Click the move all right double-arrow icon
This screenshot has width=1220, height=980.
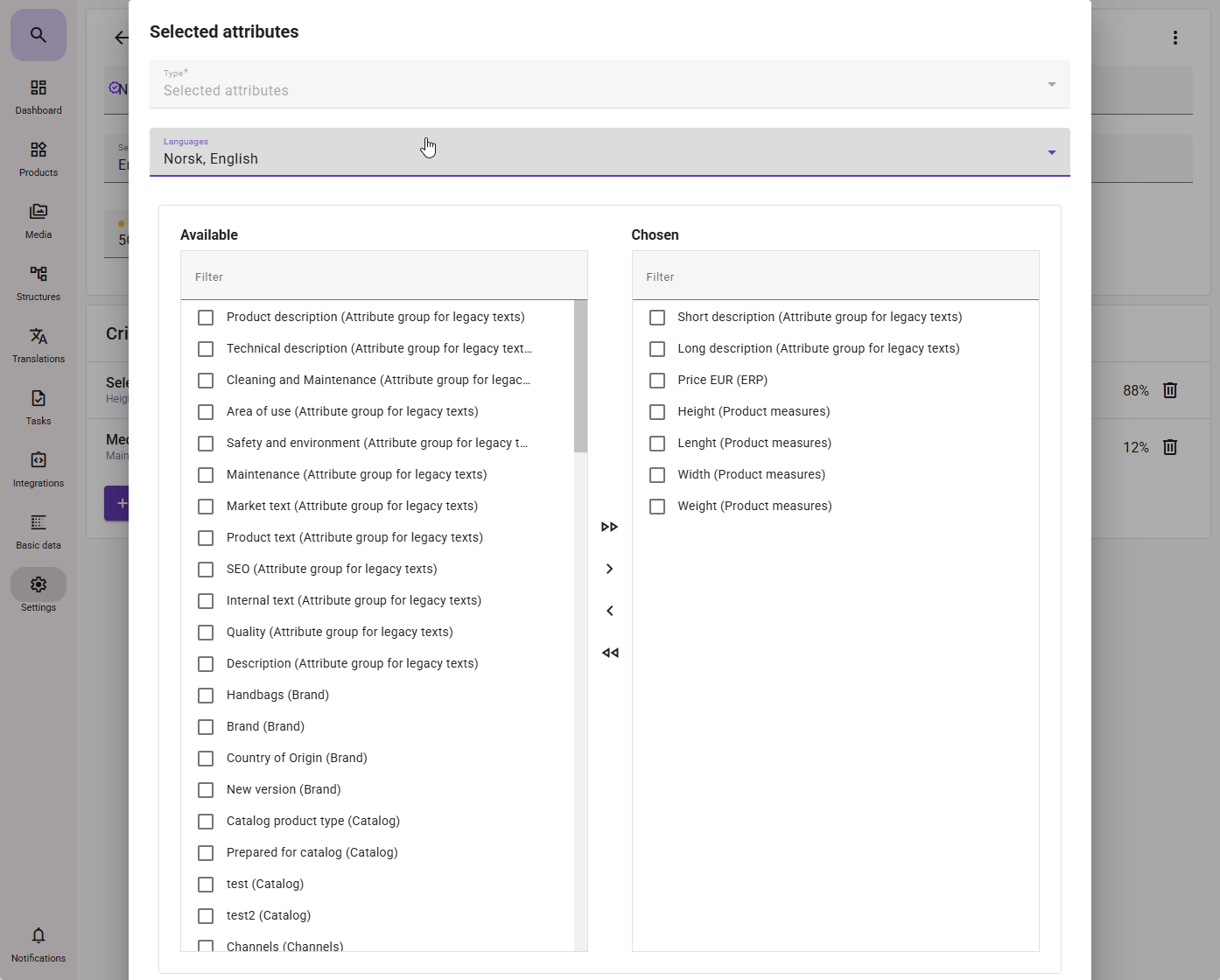(610, 527)
